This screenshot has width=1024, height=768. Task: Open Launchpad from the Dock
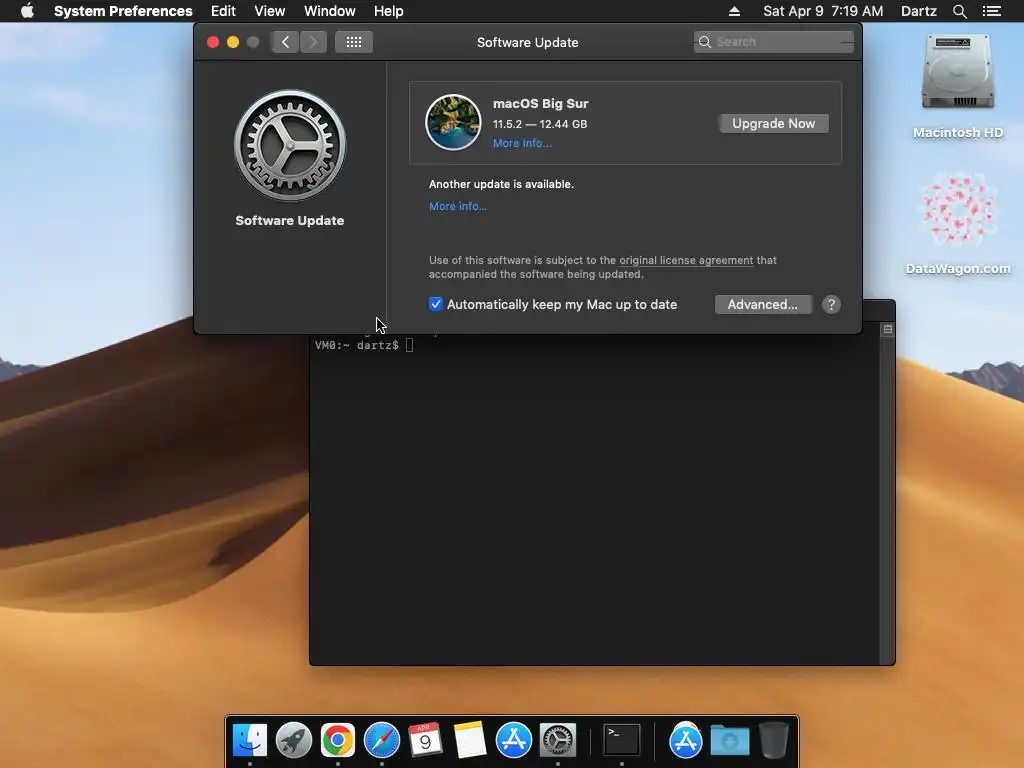click(294, 740)
